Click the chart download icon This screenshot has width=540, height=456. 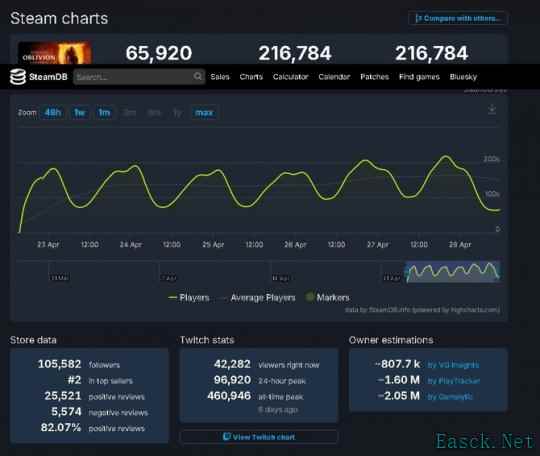[x=492, y=110]
